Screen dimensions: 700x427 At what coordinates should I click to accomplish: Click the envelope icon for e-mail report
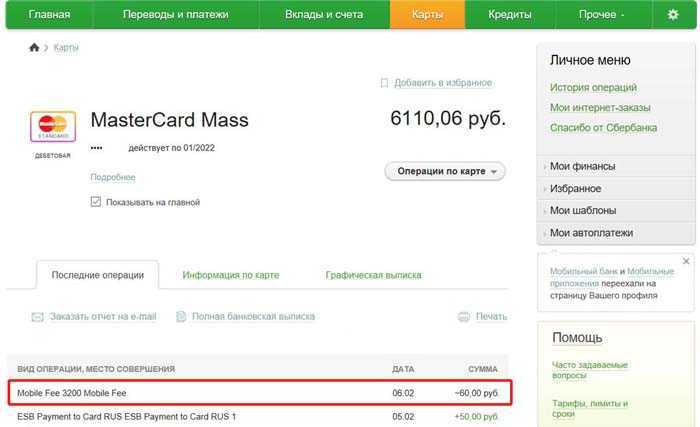(x=38, y=317)
